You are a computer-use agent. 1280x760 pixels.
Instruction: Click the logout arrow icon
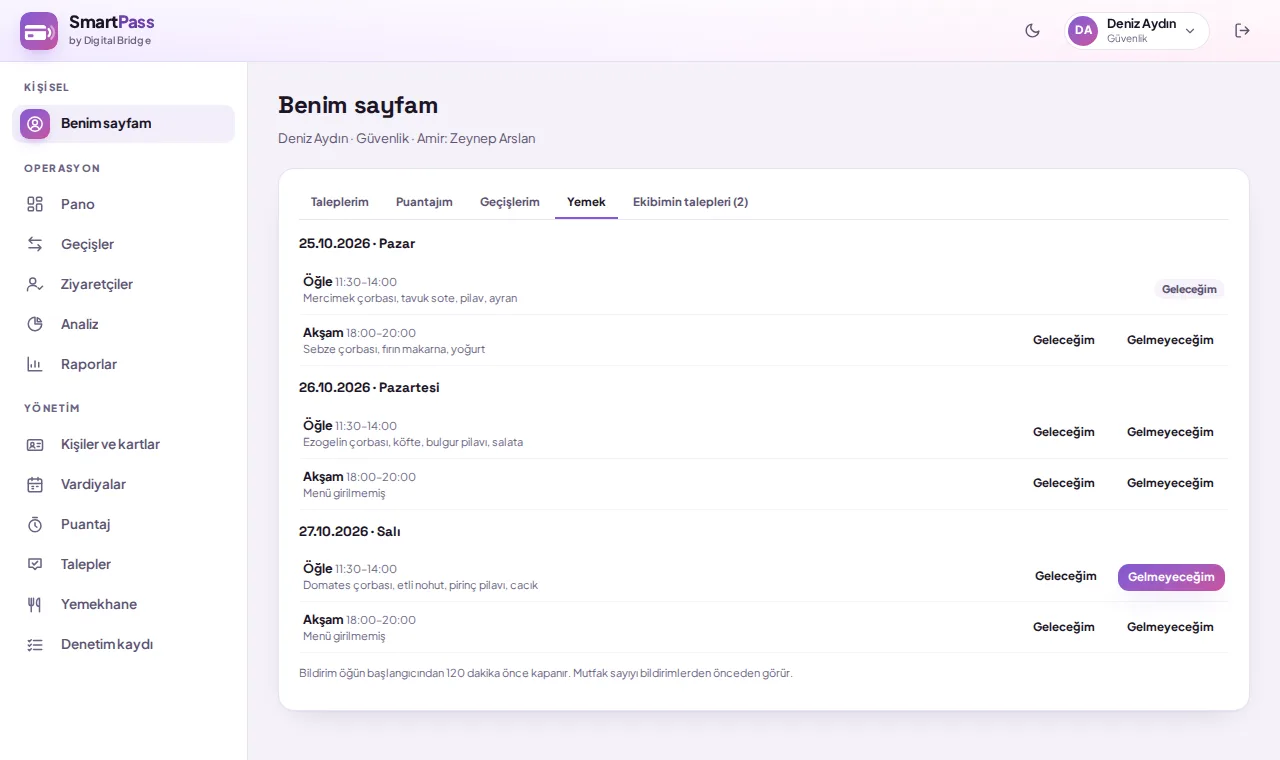pyautogui.click(x=1242, y=31)
